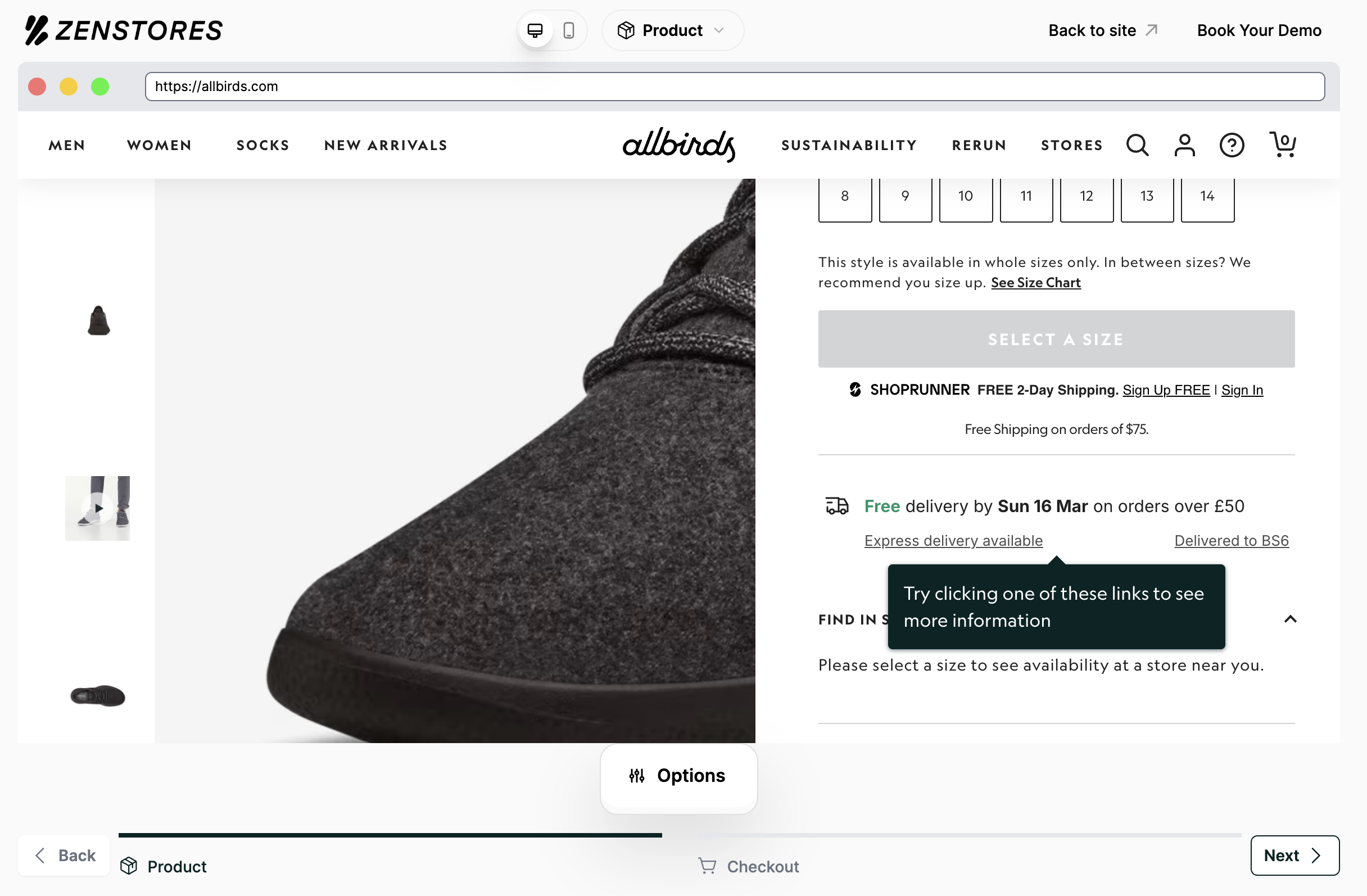
Task: Play the video thumbnail in the sidebar
Action: tap(98, 508)
